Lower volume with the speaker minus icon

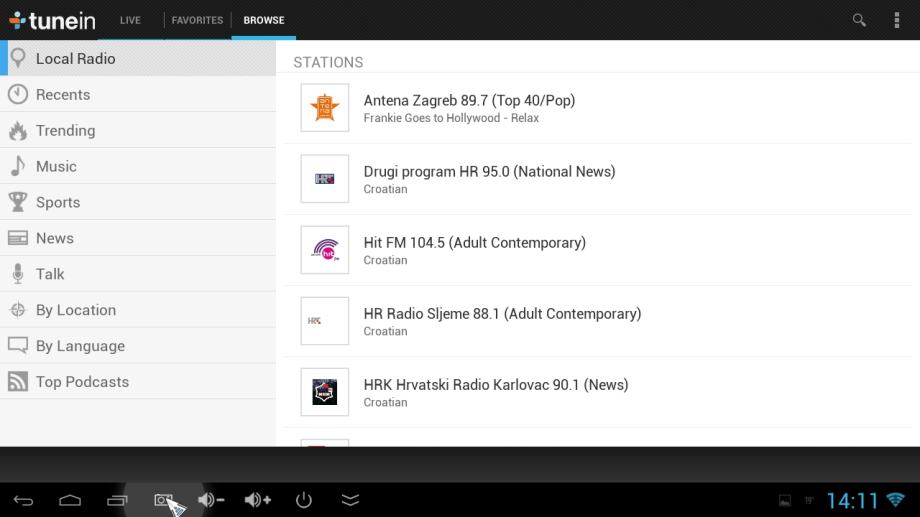tap(211, 500)
